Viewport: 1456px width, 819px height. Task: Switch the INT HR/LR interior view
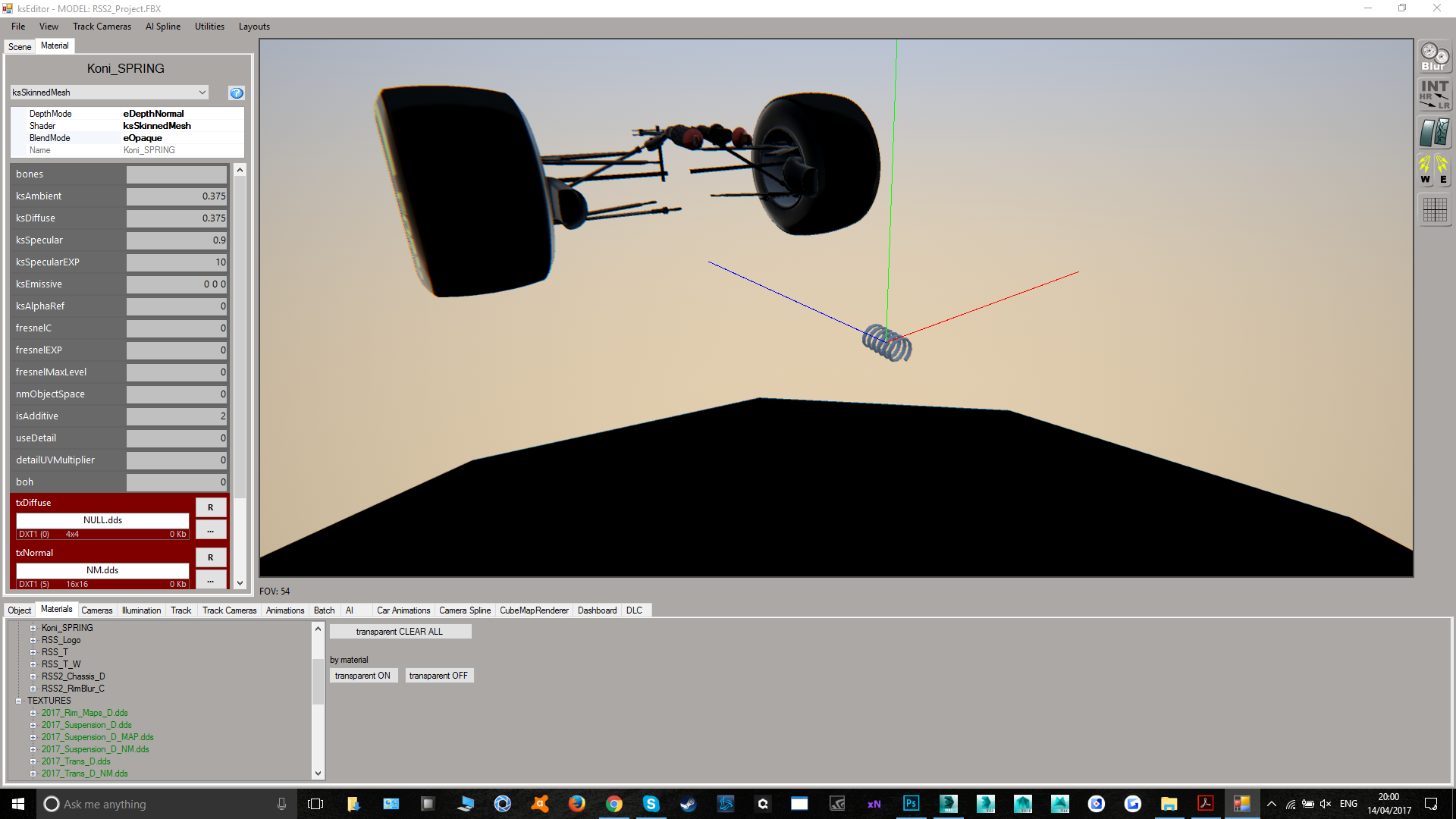tap(1435, 95)
